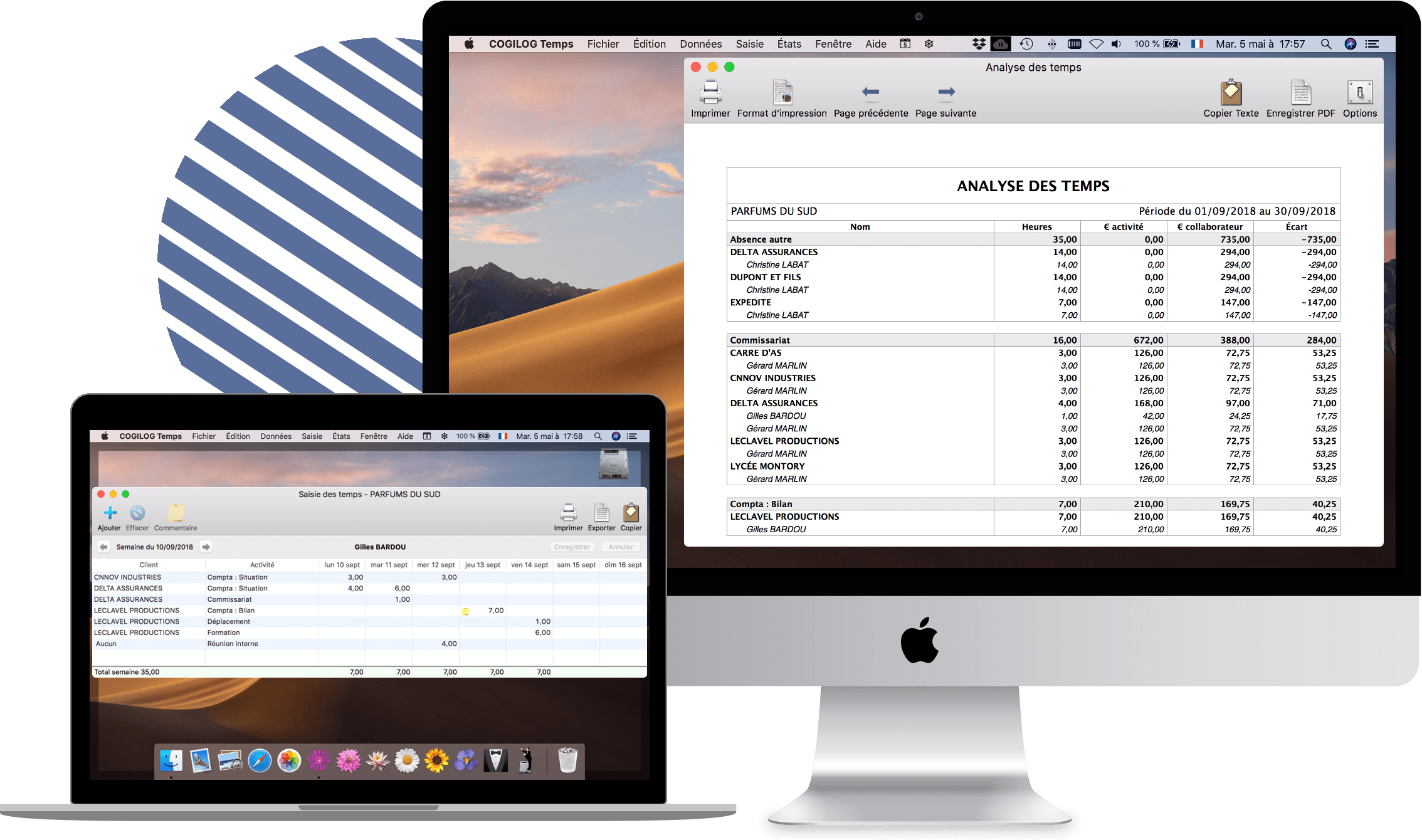Open the white daisy app icon in the dock
1422x840 pixels.
coord(408,760)
